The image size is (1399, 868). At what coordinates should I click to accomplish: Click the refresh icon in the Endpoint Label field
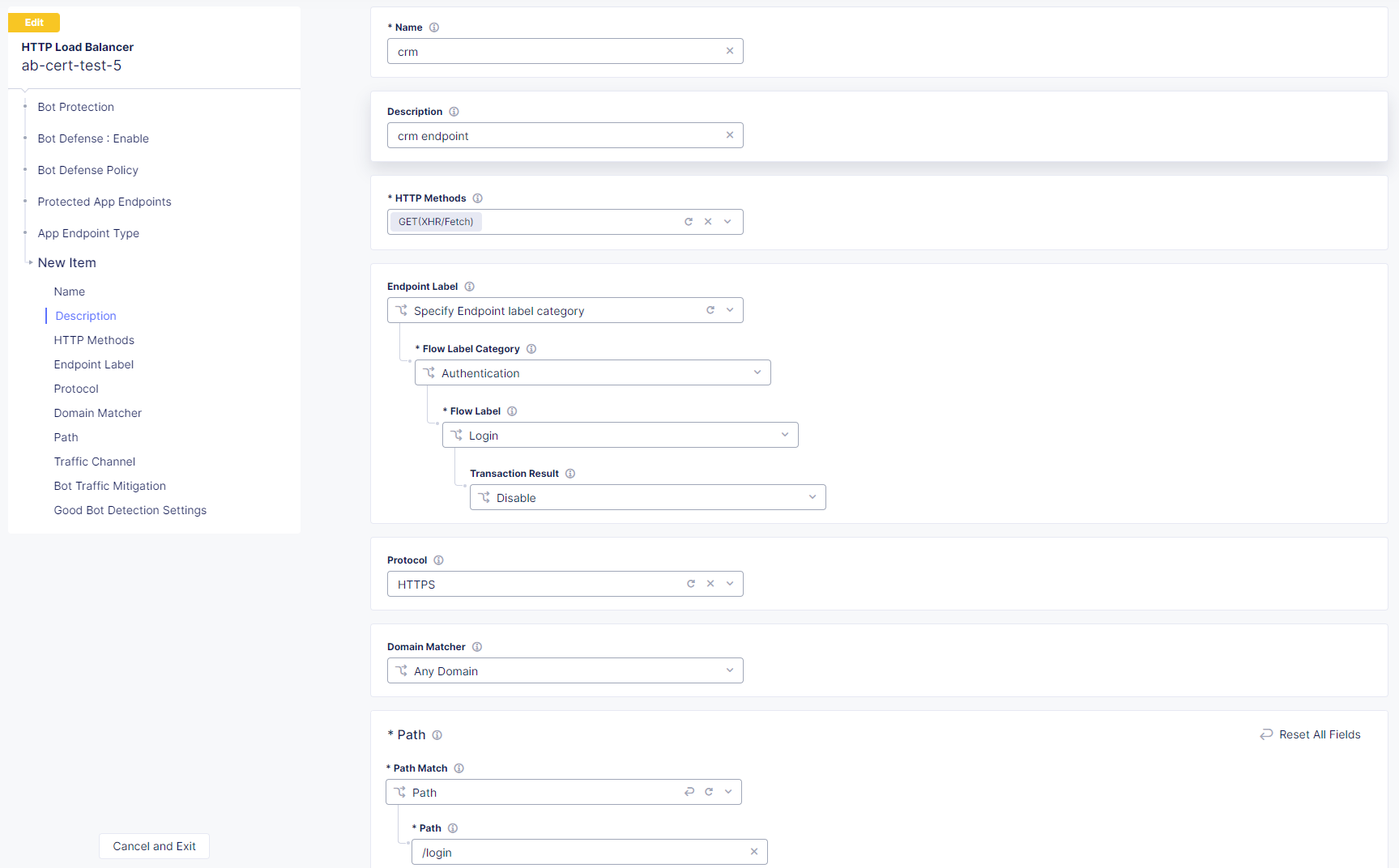[710, 310]
